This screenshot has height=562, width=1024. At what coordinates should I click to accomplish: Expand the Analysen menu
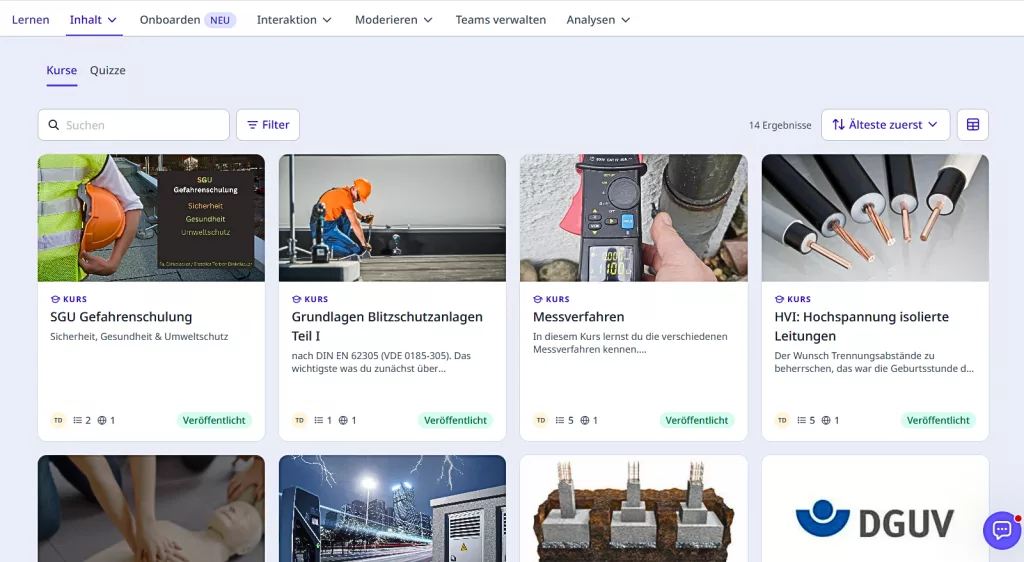pyautogui.click(x=598, y=20)
